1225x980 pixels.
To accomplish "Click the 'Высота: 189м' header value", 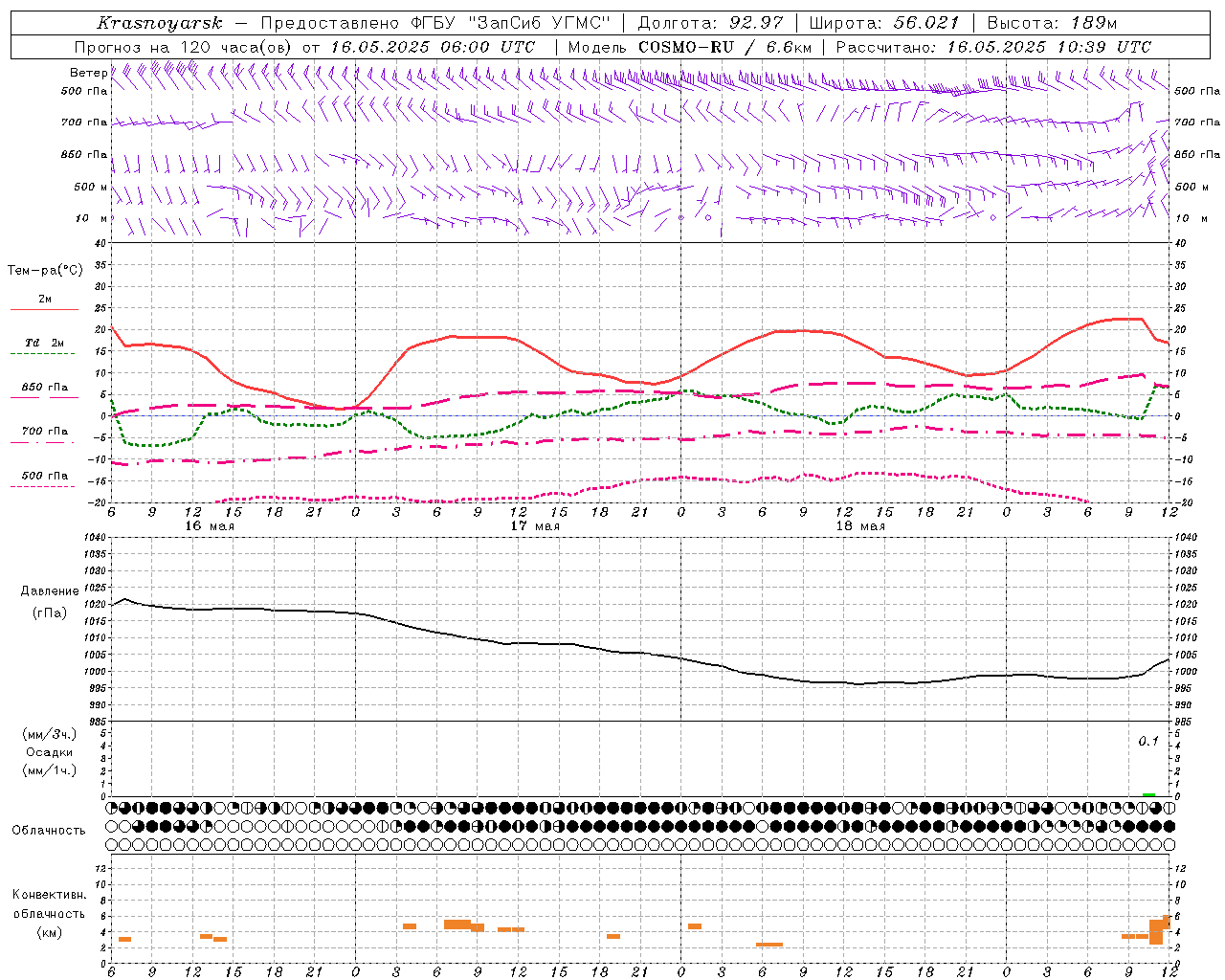I will tap(1051, 23).
